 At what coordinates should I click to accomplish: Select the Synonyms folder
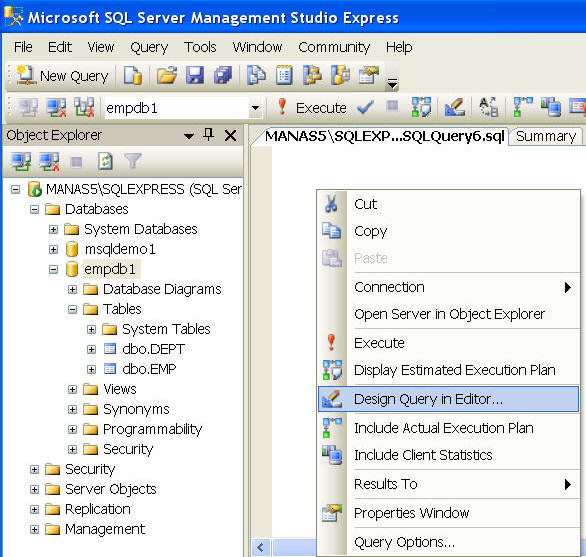tap(136, 409)
